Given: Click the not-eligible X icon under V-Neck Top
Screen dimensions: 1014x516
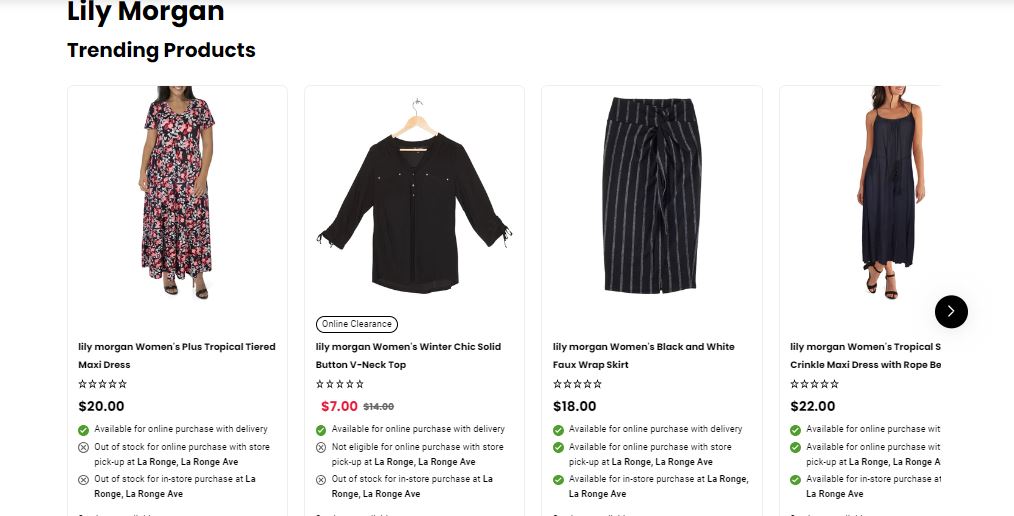Looking at the screenshot, I should pyautogui.click(x=321, y=448).
